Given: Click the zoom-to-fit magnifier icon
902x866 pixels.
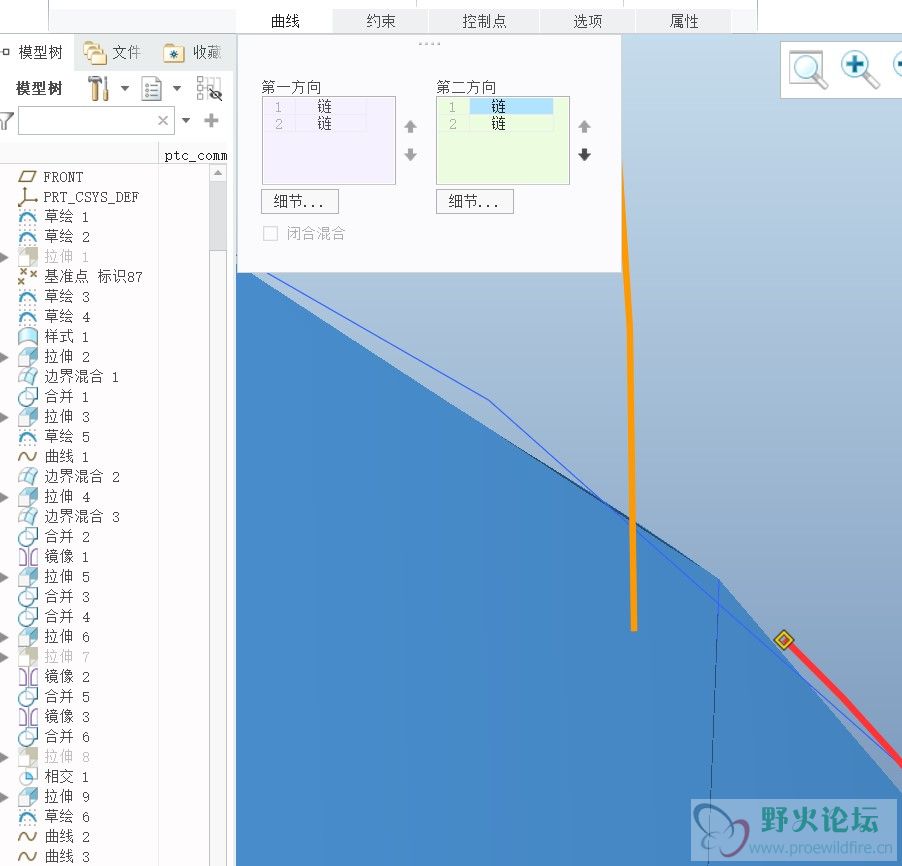Looking at the screenshot, I should (x=808, y=70).
